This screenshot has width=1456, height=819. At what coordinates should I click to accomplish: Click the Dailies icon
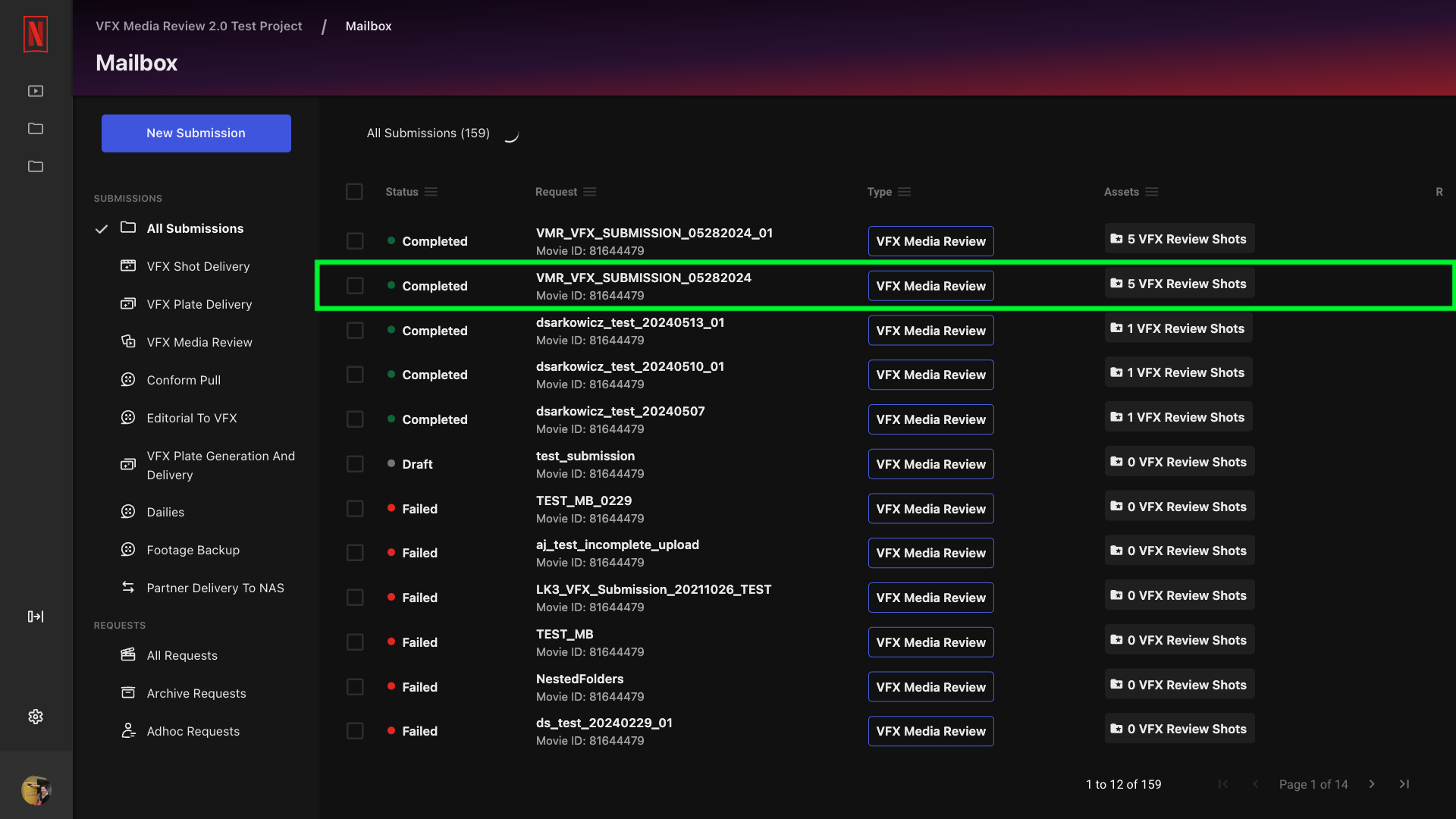[x=128, y=511]
